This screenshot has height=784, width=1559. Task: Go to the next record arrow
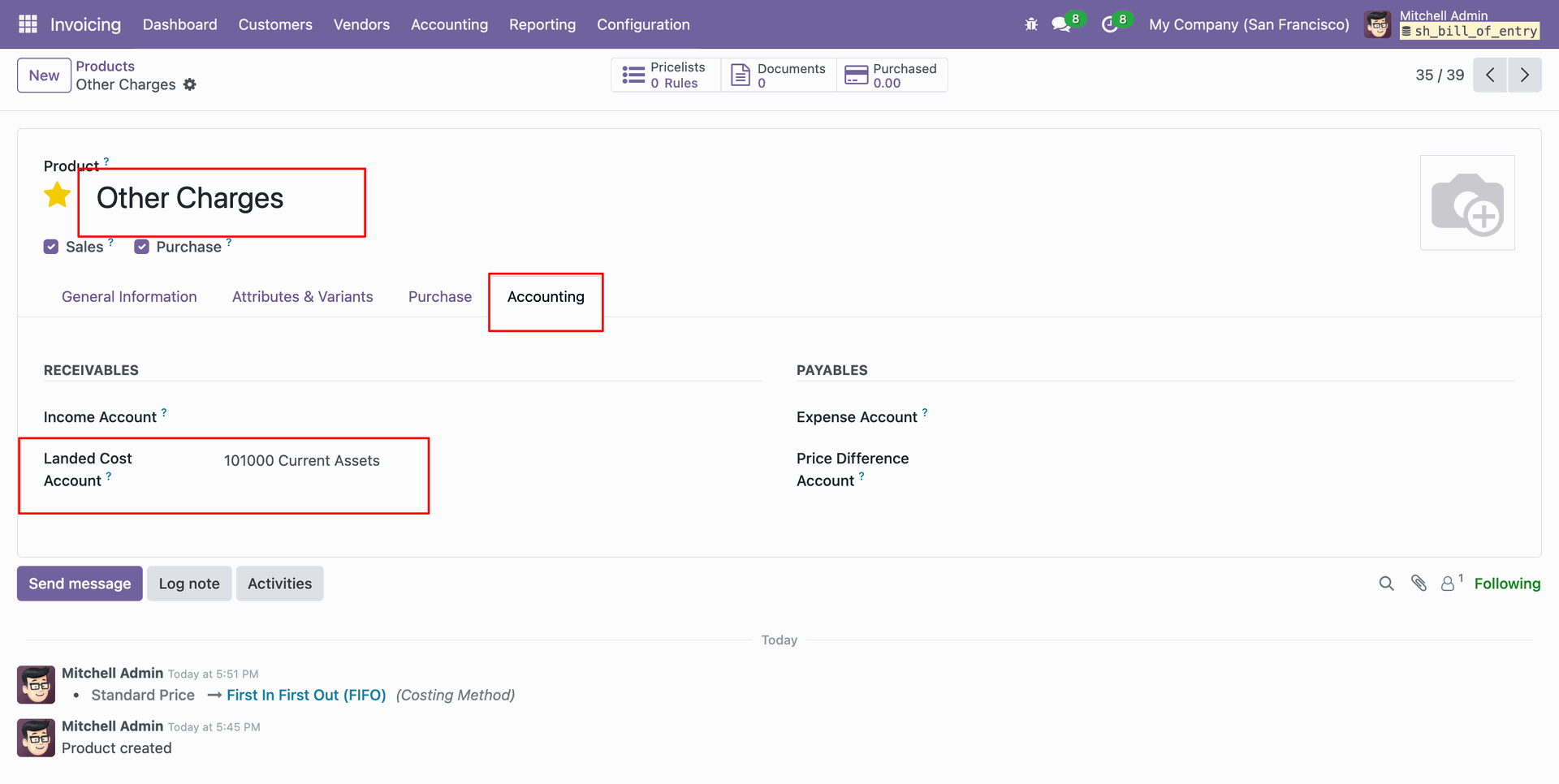click(x=1525, y=75)
